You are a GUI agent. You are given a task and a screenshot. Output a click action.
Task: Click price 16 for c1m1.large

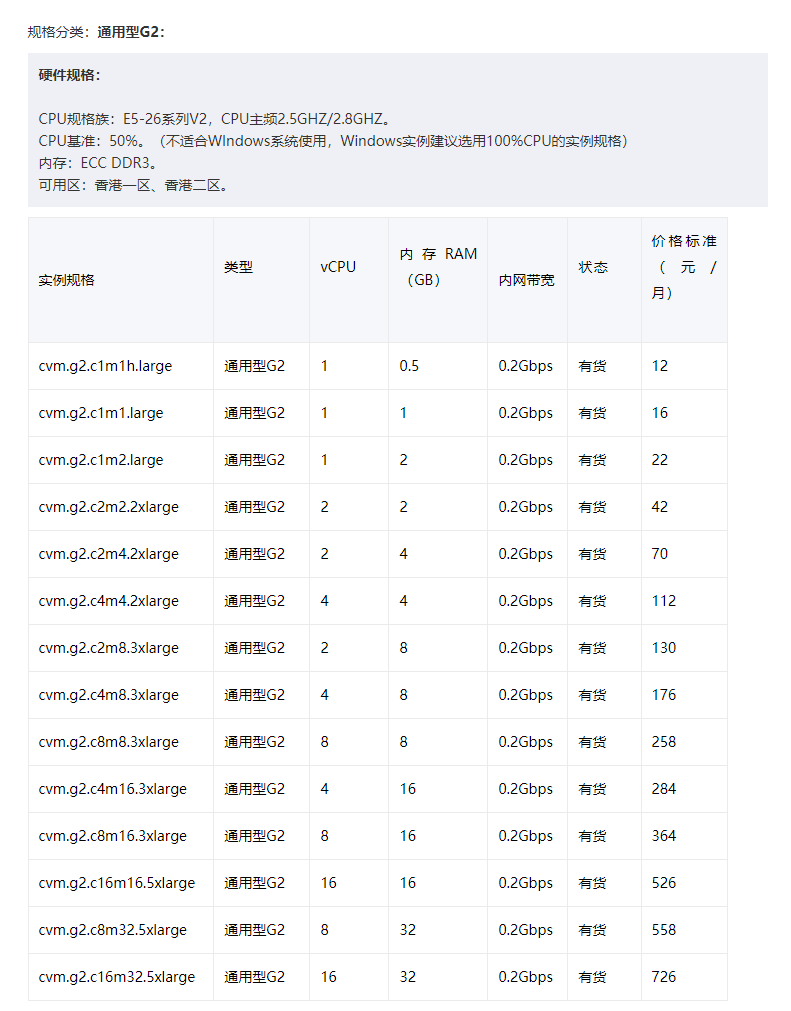[x=659, y=413]
